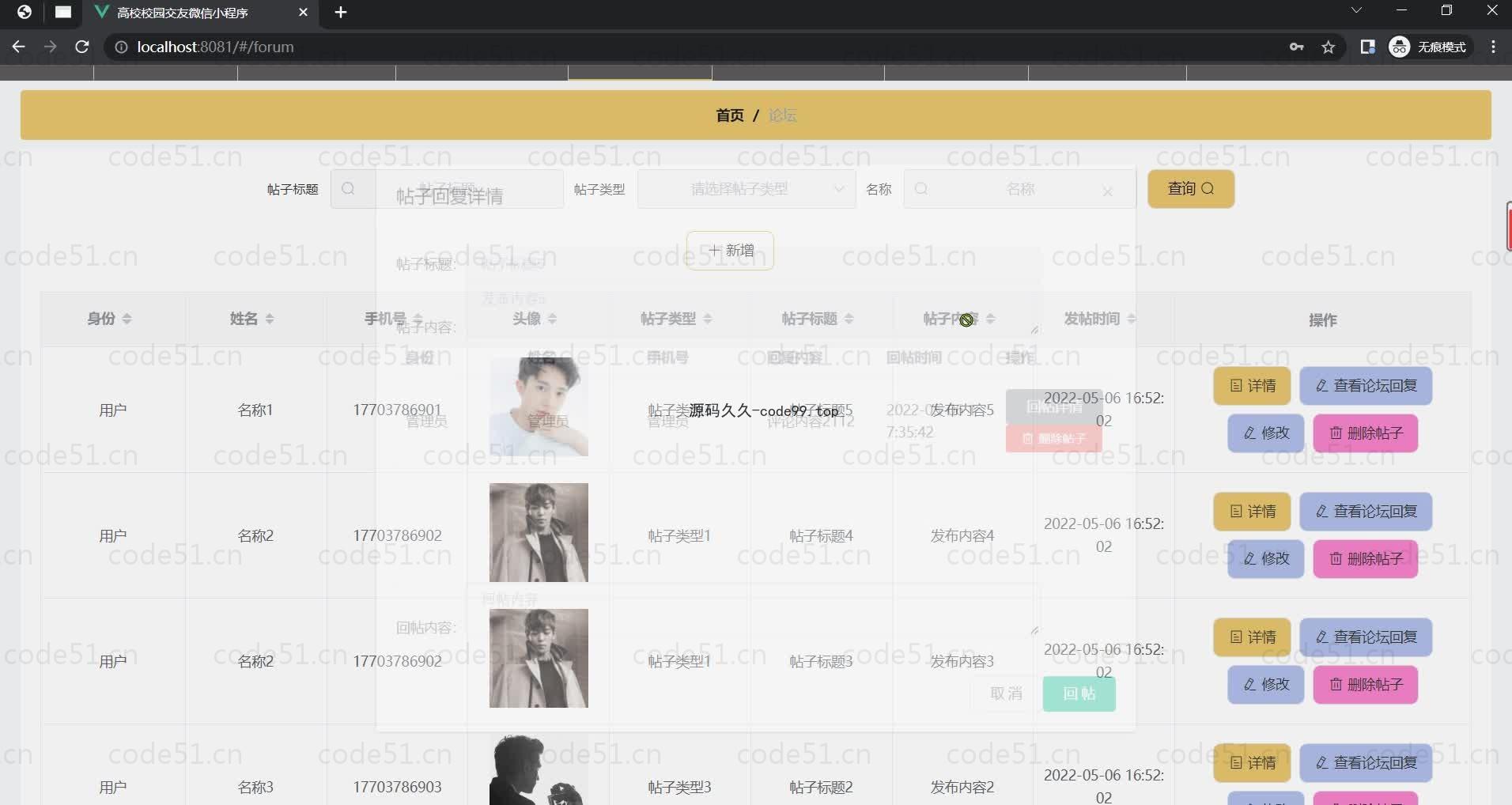1512x805 pixels.
Task: Click the 名称 search input field
Action: pos(1020,189)
